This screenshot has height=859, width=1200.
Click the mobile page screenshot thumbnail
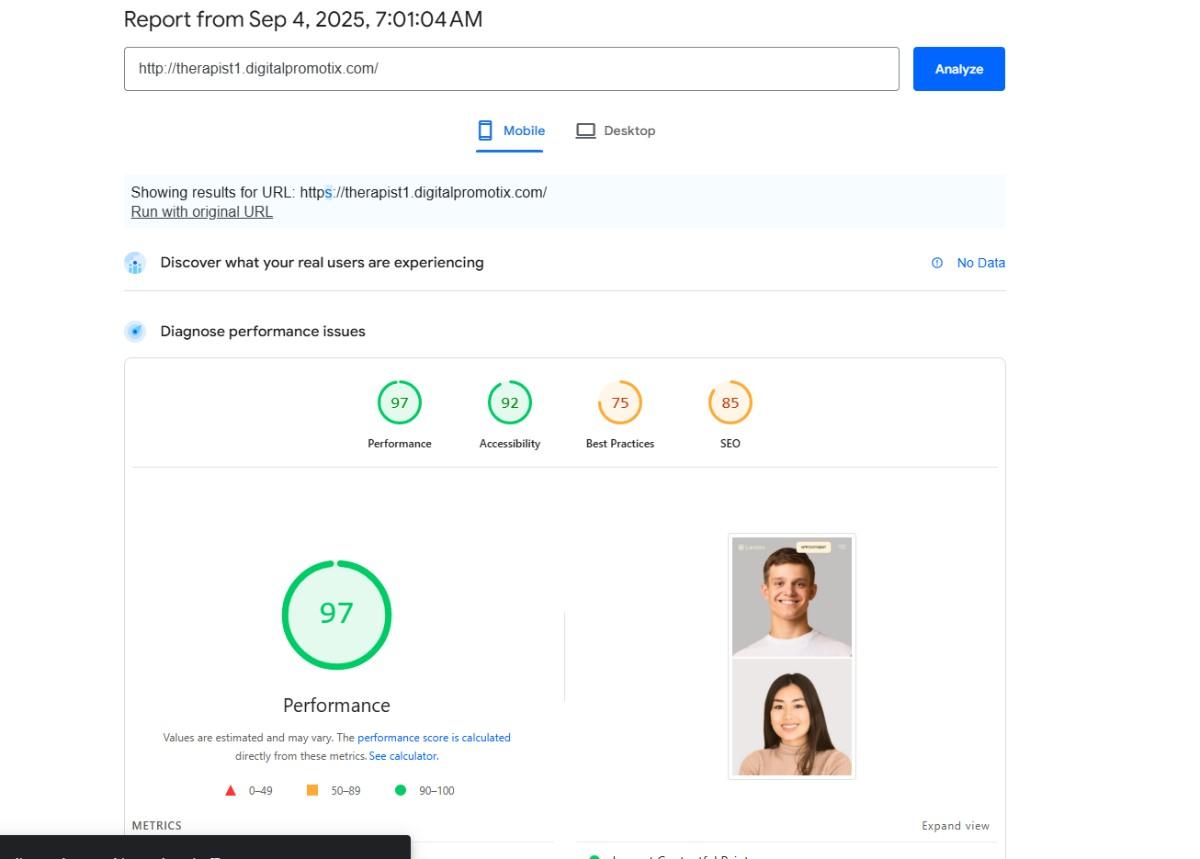[792, 656]
